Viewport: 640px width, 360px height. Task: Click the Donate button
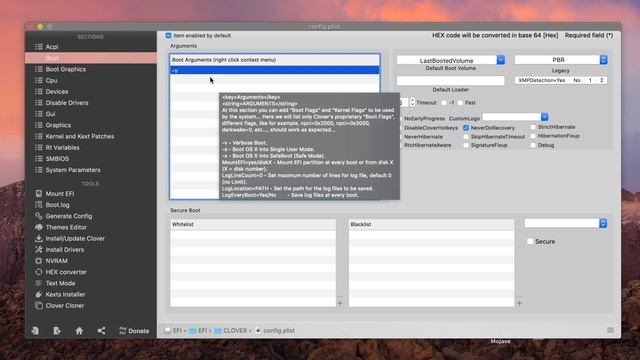[x=134, y=331]
